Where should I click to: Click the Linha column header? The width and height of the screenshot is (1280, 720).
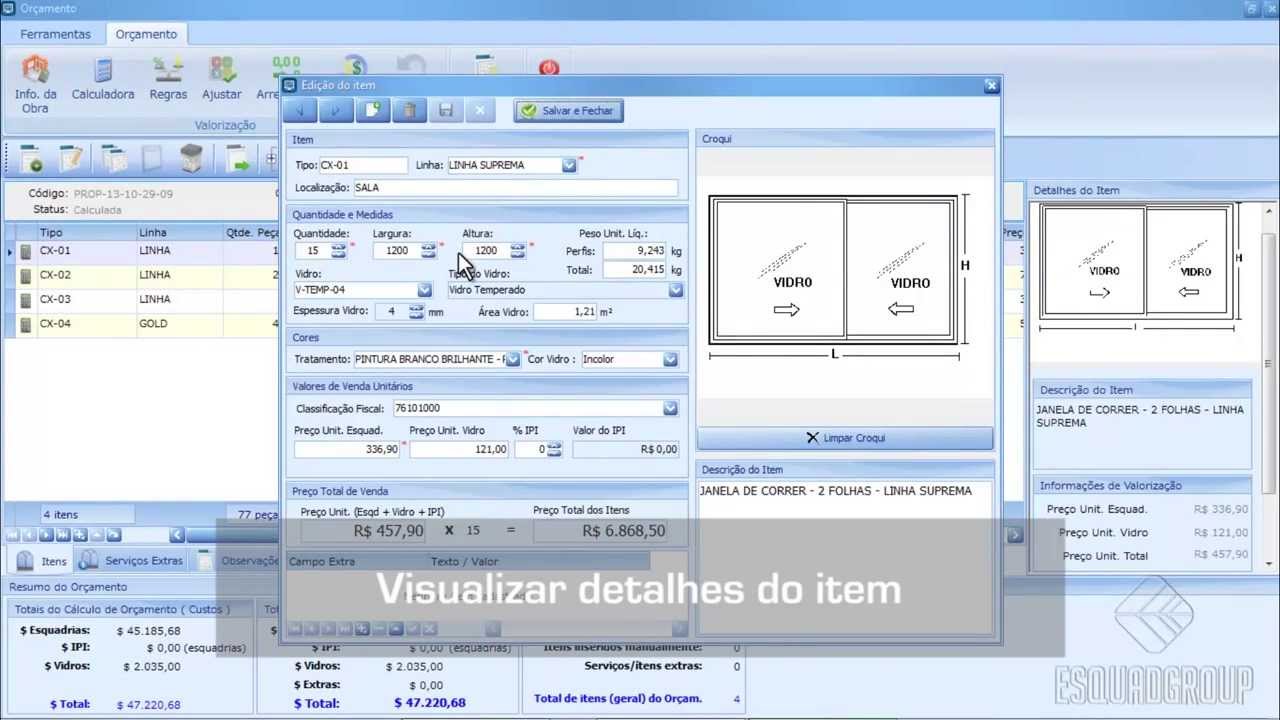click(179, 233)
